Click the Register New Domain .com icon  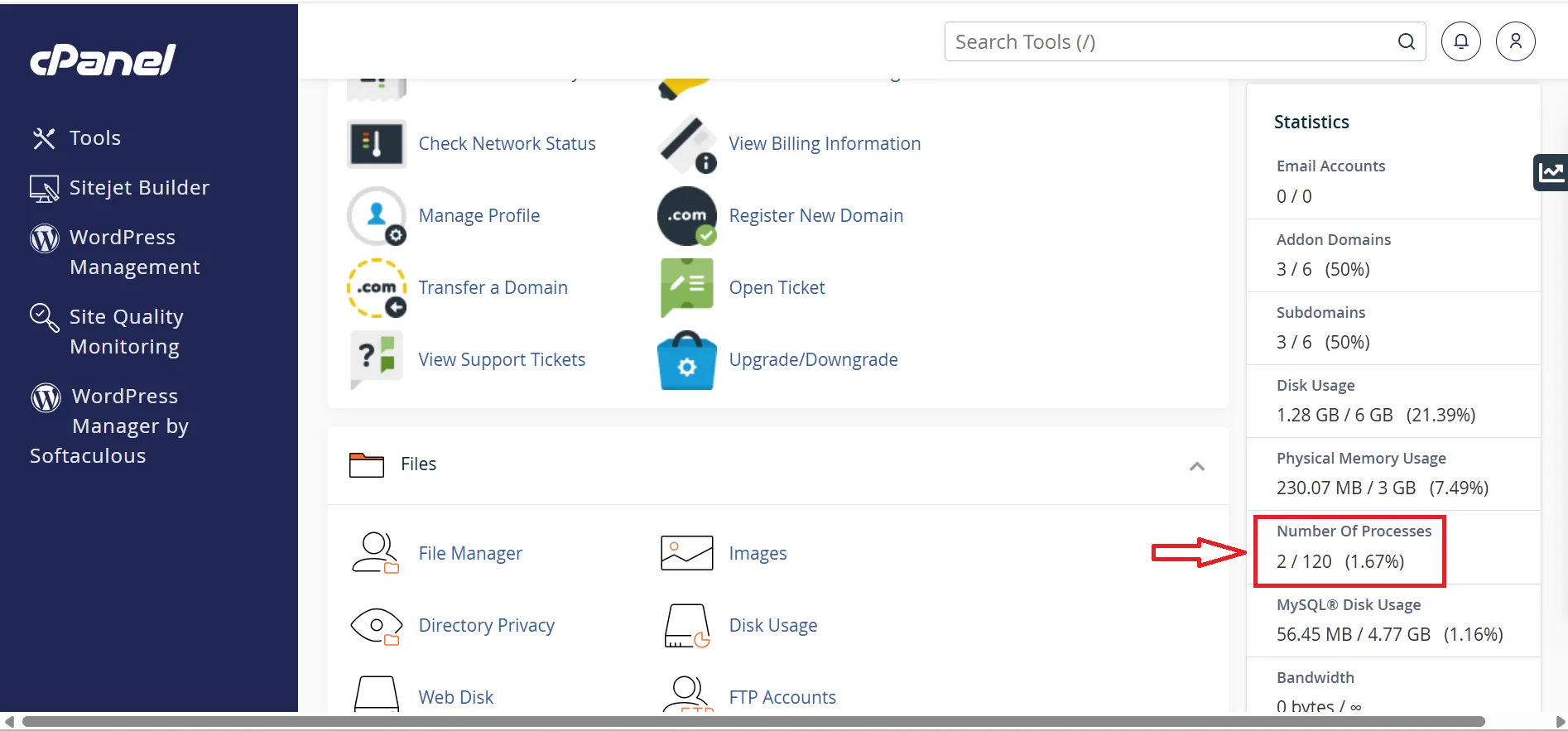[686, 216]
